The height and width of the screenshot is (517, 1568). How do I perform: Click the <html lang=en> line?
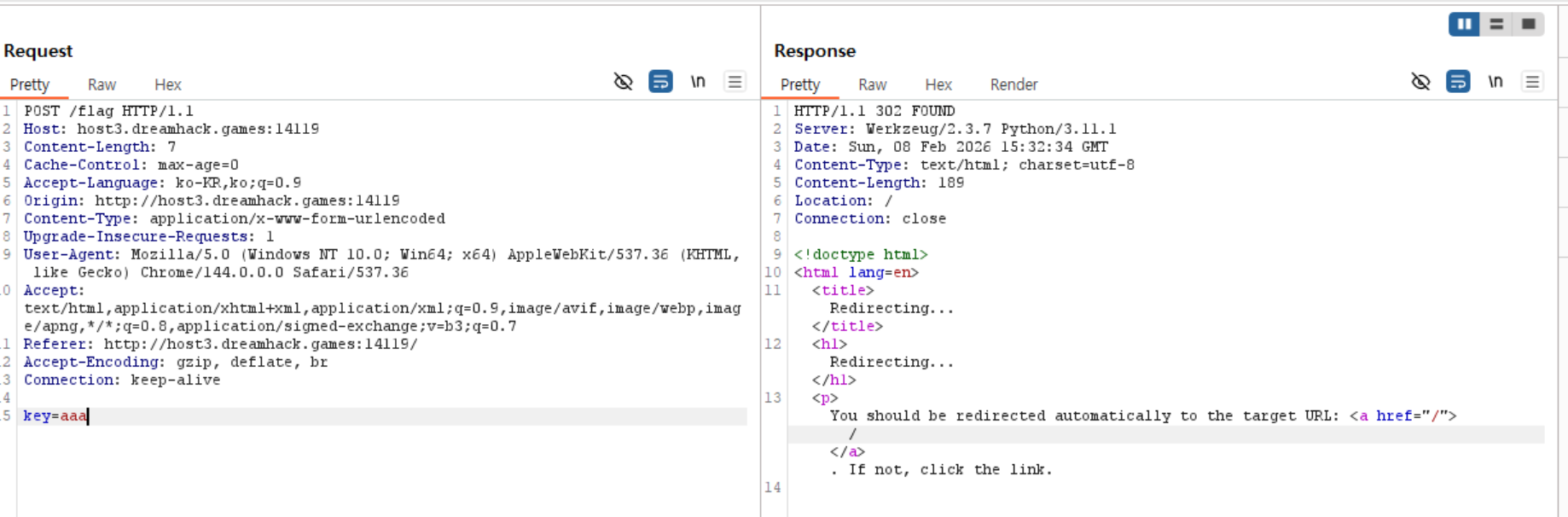tap(856, 272)
